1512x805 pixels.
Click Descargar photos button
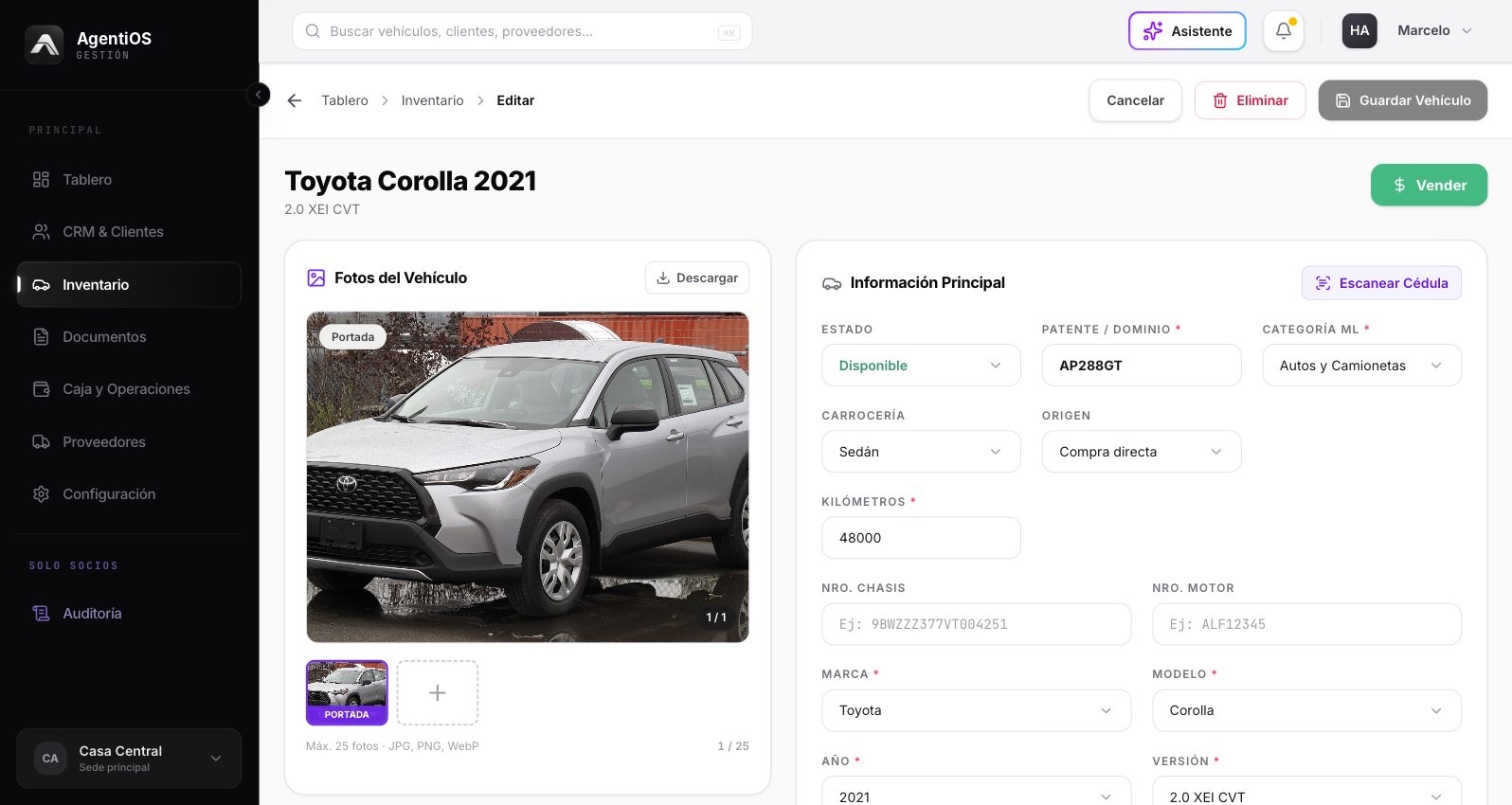pos(697,278)
